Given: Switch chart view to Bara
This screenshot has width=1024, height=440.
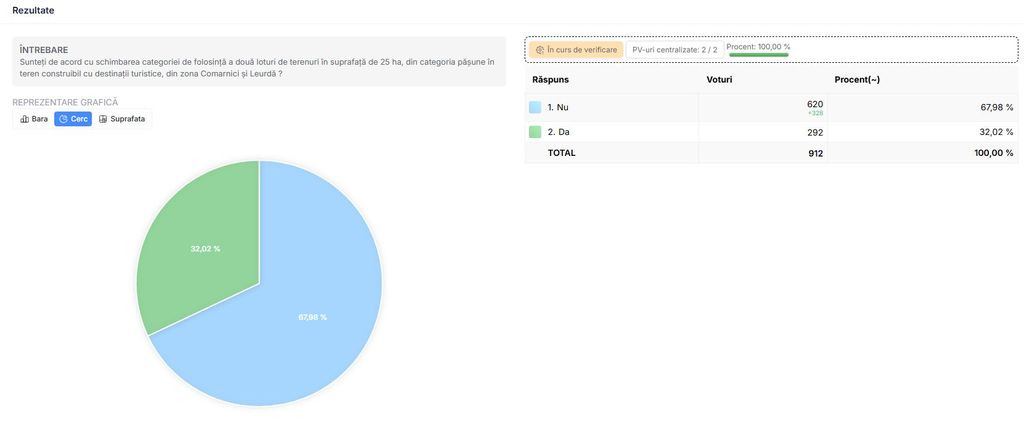Looking at the screenshot, I should coord(34,119).
